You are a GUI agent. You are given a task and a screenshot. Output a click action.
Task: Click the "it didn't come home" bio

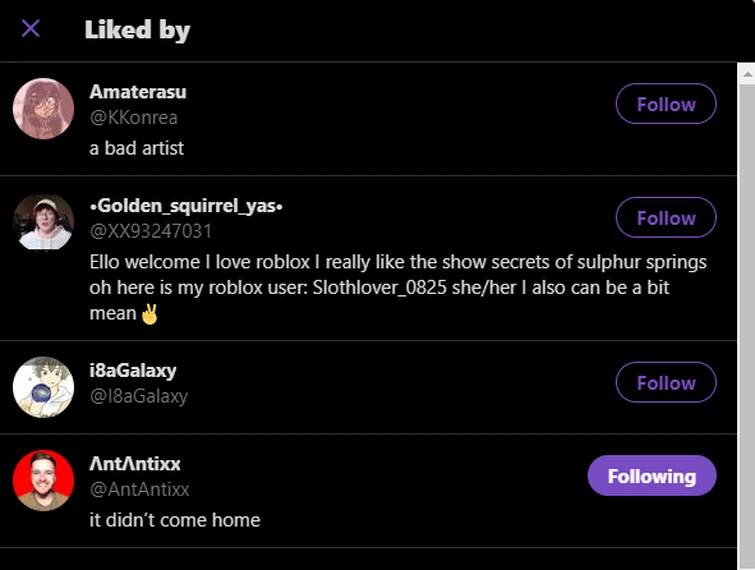pyautogui.click(x=175, y=520)
